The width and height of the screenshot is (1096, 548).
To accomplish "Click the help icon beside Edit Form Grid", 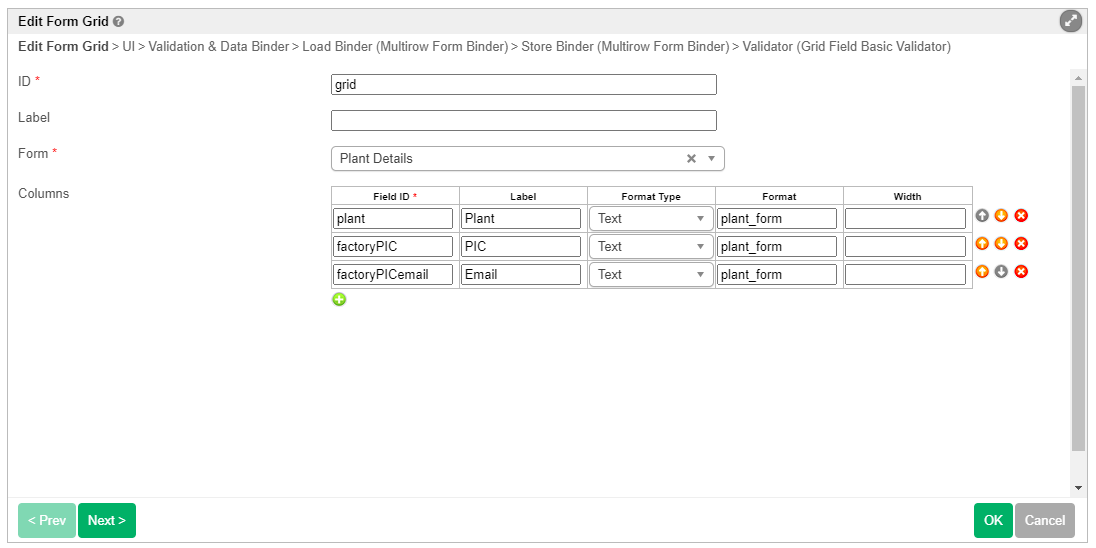I will 119,21.
